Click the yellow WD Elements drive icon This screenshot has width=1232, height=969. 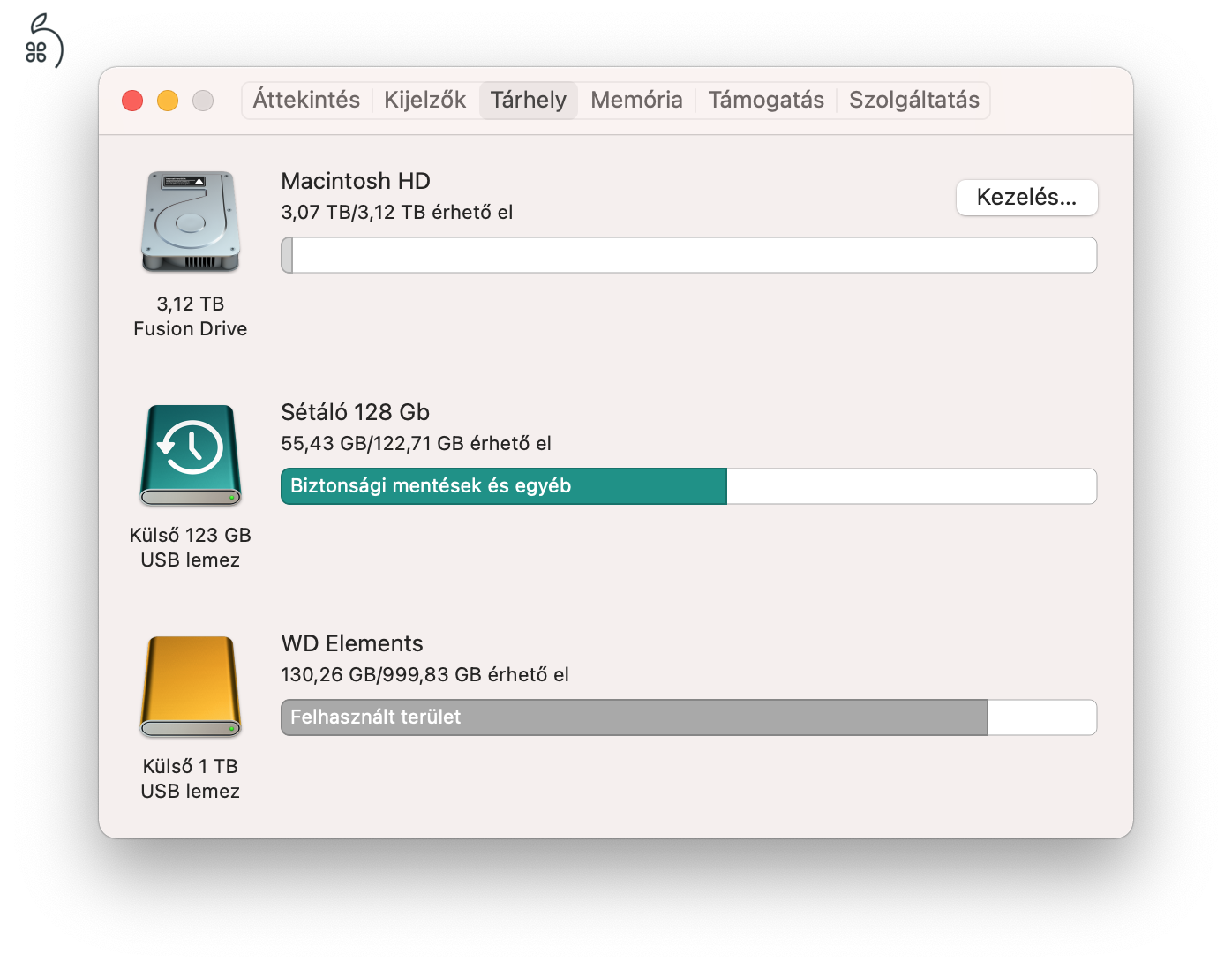point(191,687)
